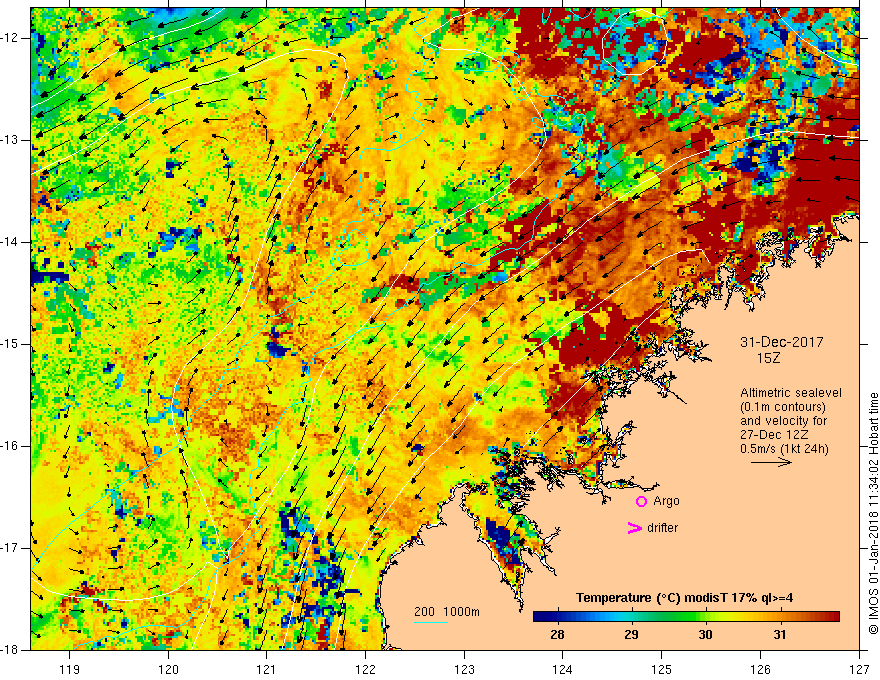Click the cyan 200 1000m depth contour line sample
Viewport: 880px width, 680px height.
tap(430, 622)
